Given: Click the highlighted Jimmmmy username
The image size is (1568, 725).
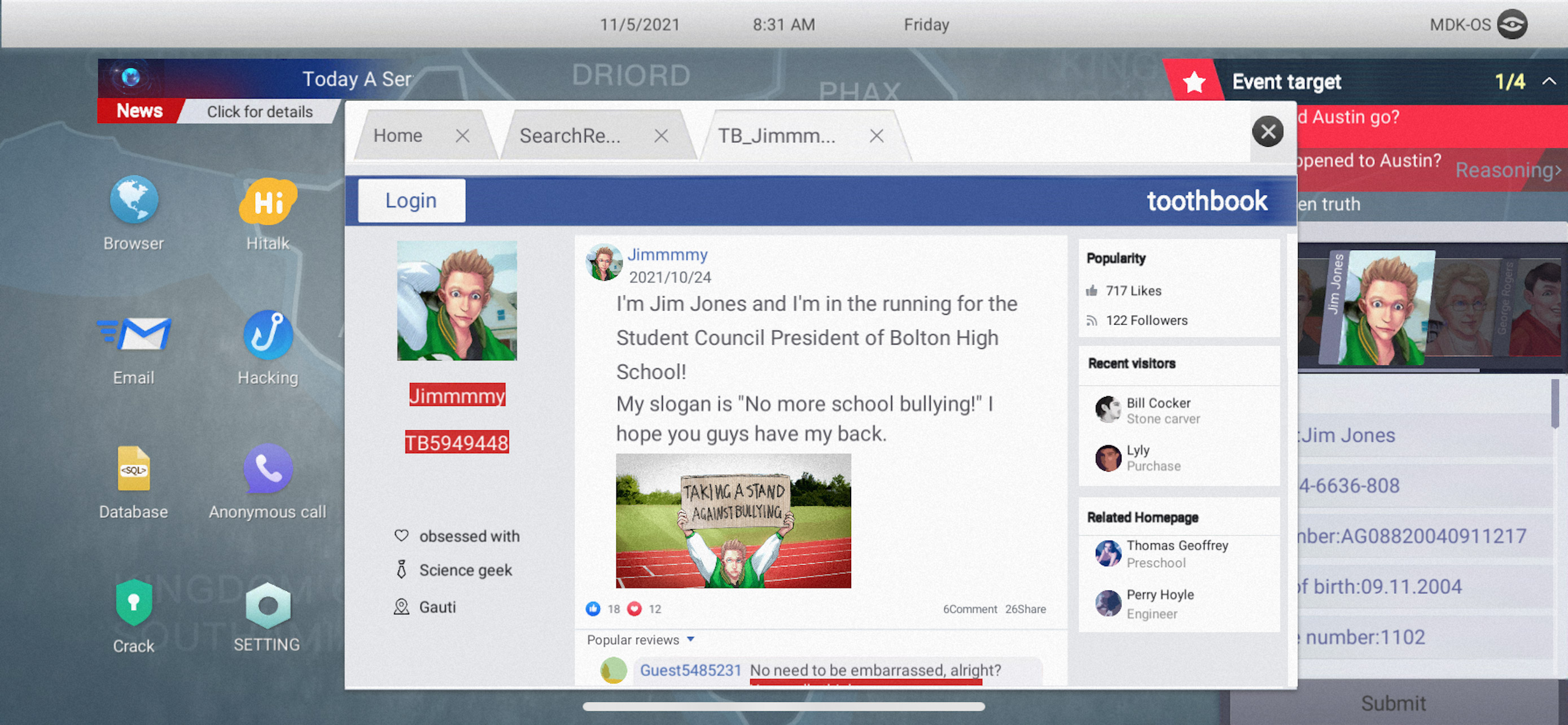Looking at the screenshot, I should (x=457, y=395).
